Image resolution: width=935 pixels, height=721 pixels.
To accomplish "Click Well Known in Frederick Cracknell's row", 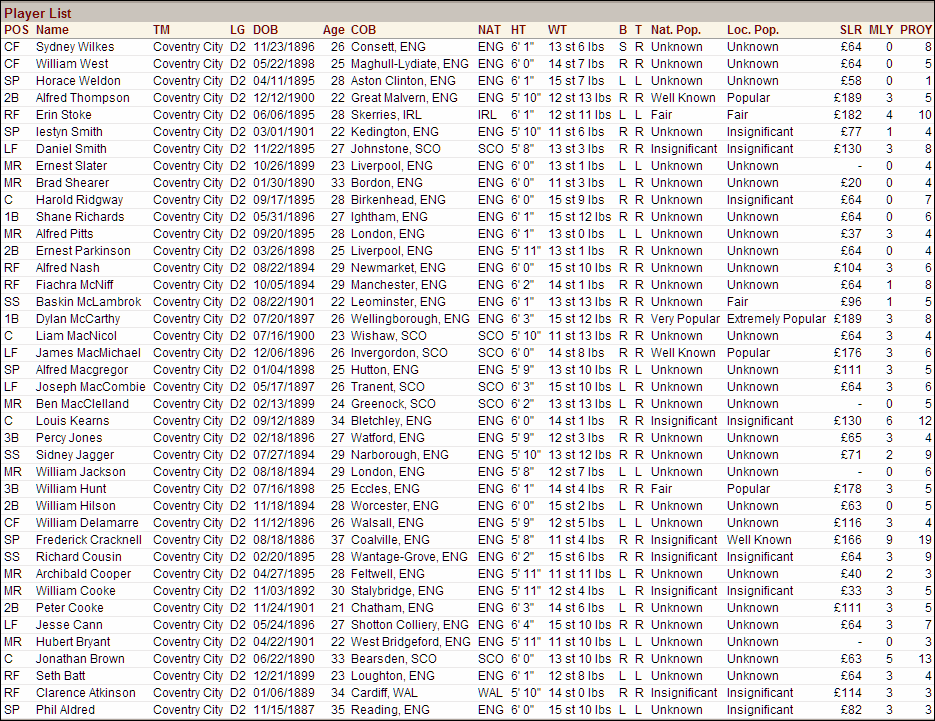I will tap(759, 540).
